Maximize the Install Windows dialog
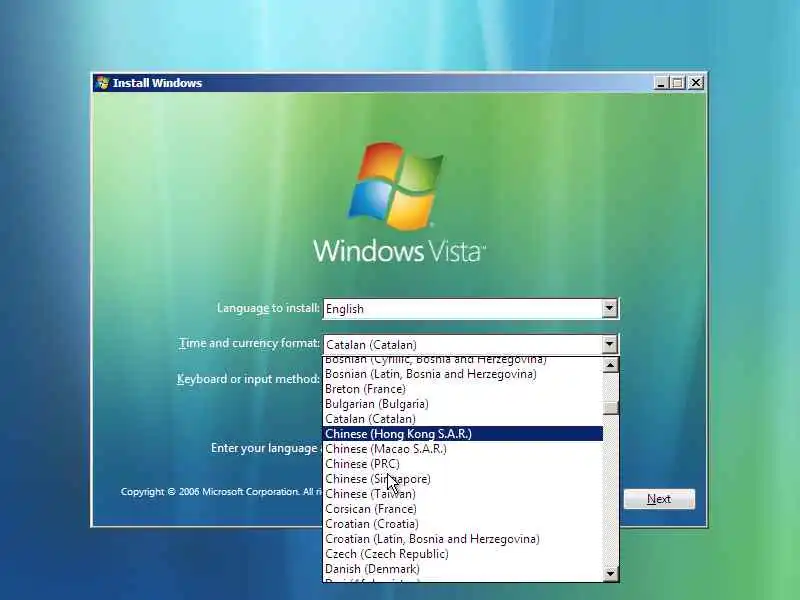 coord(678,83)
